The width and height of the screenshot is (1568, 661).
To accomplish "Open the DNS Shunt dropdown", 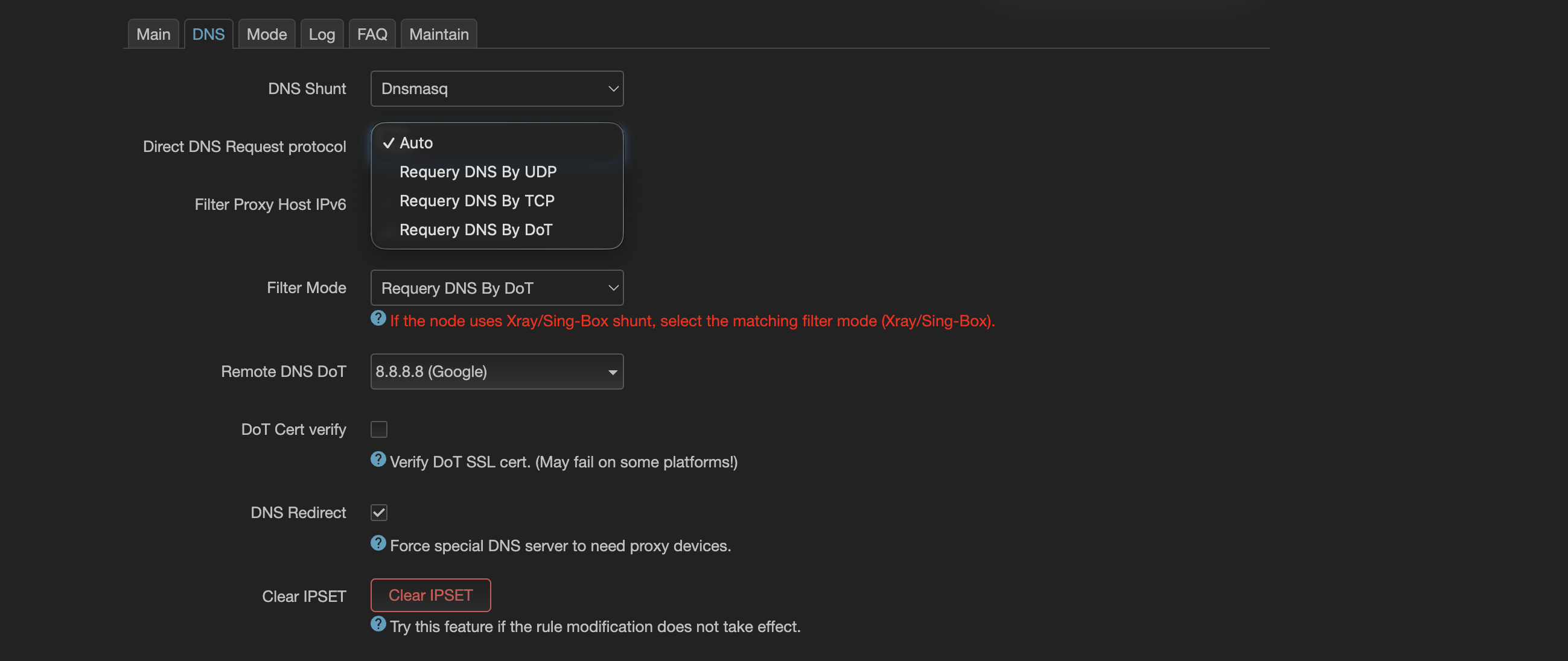I will (497, 89).
